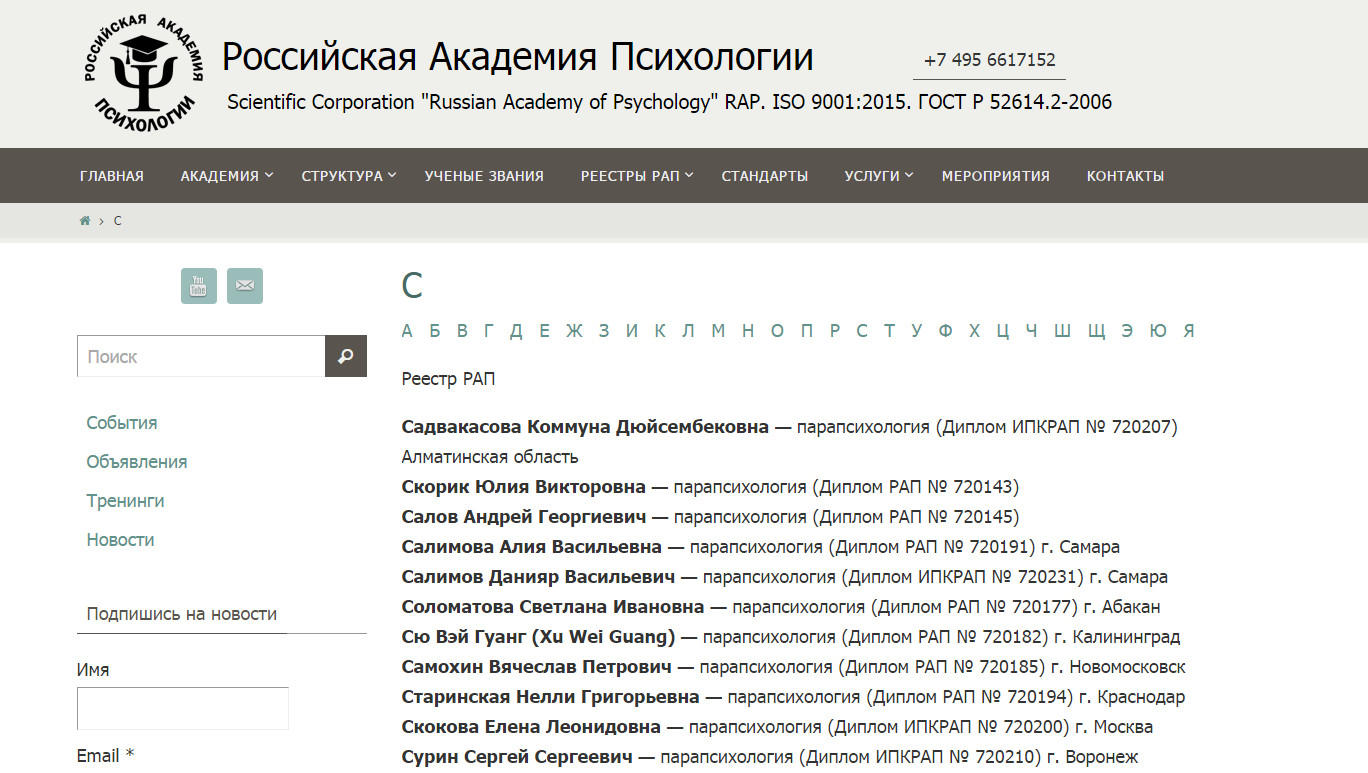1368x773 pixels.
Task: Open the Новости sidebar link
Action: 120,540
